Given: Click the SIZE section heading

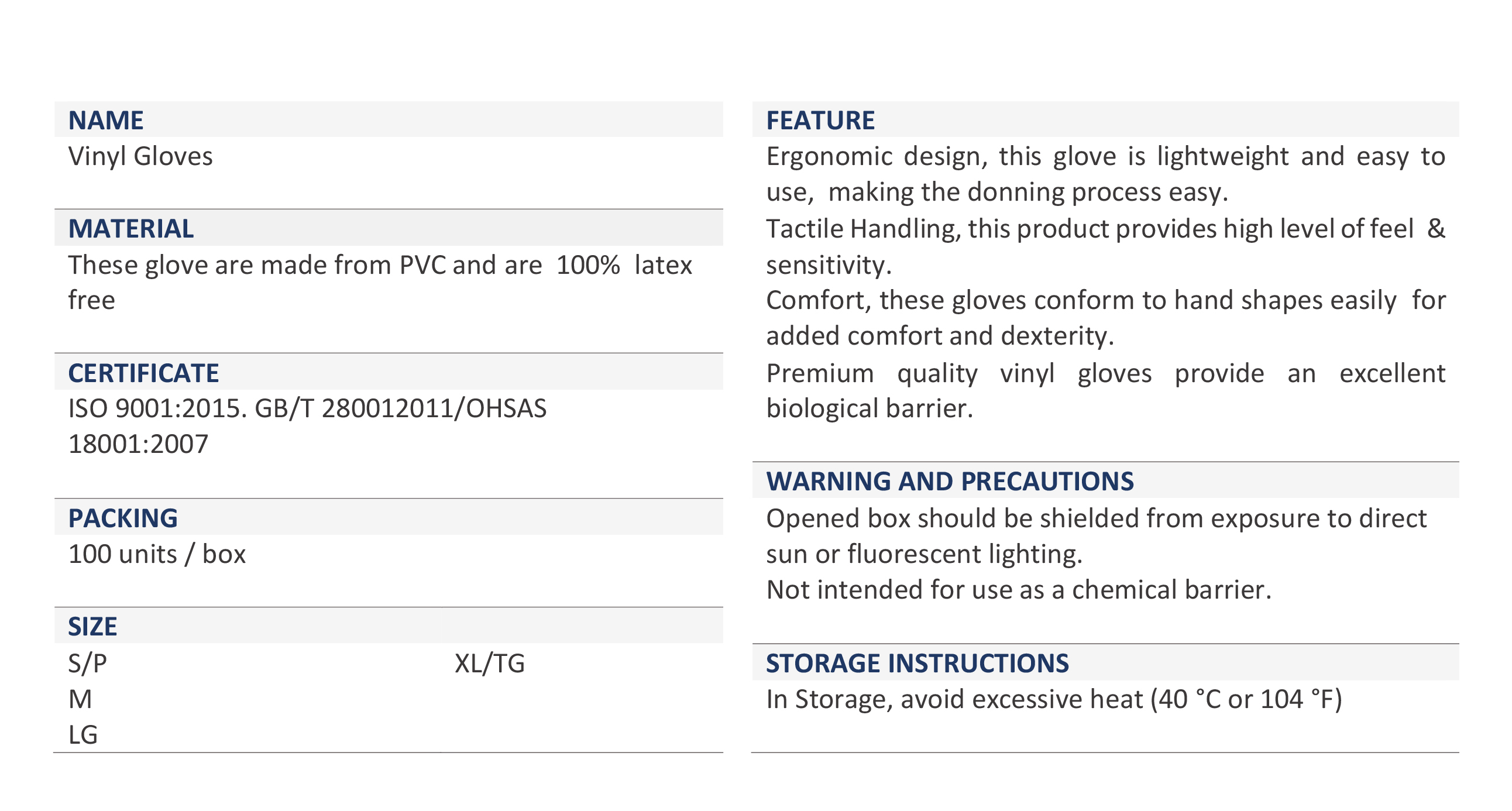Looking at the screenshot, I should 92,626.
